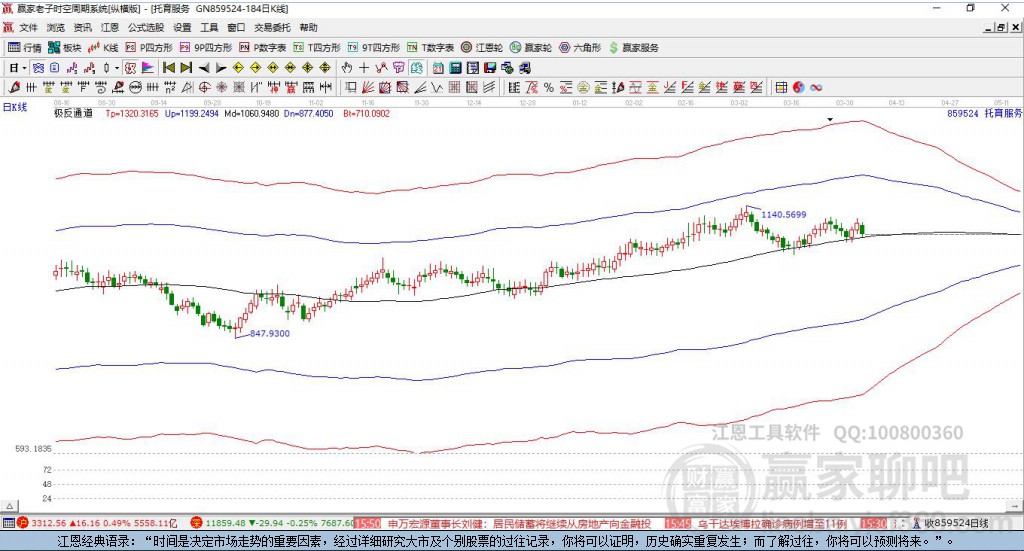Open the calculator icon in toolbar
The image size is (1024, 551).
click(455, 68)
